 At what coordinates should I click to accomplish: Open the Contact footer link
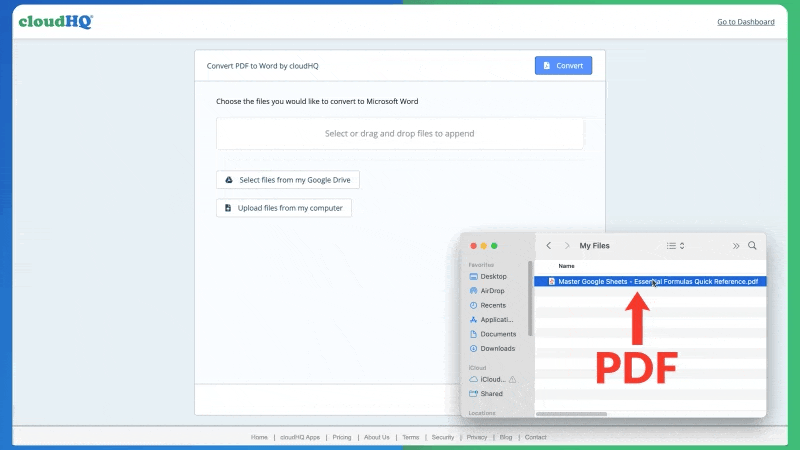click(x=535, y=437)
